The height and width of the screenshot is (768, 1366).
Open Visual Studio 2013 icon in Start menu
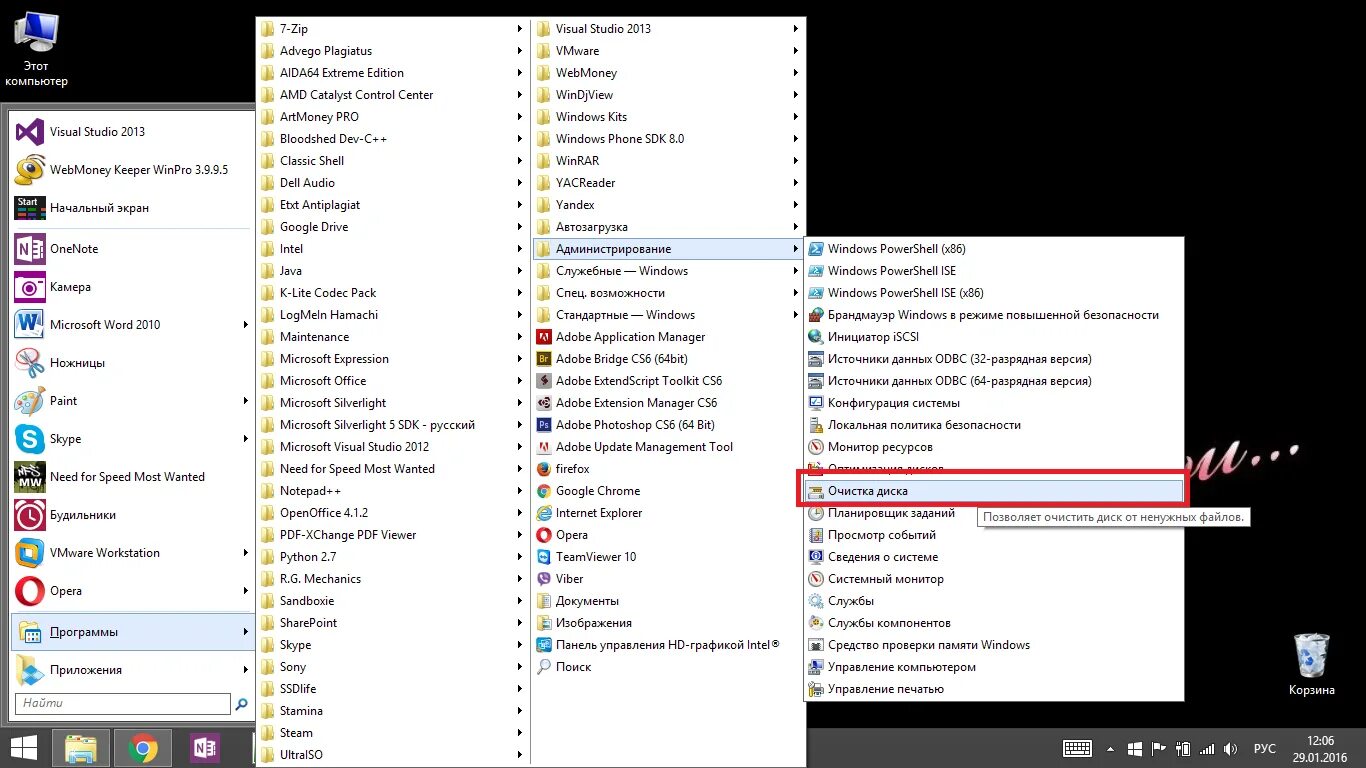[30, 132]
